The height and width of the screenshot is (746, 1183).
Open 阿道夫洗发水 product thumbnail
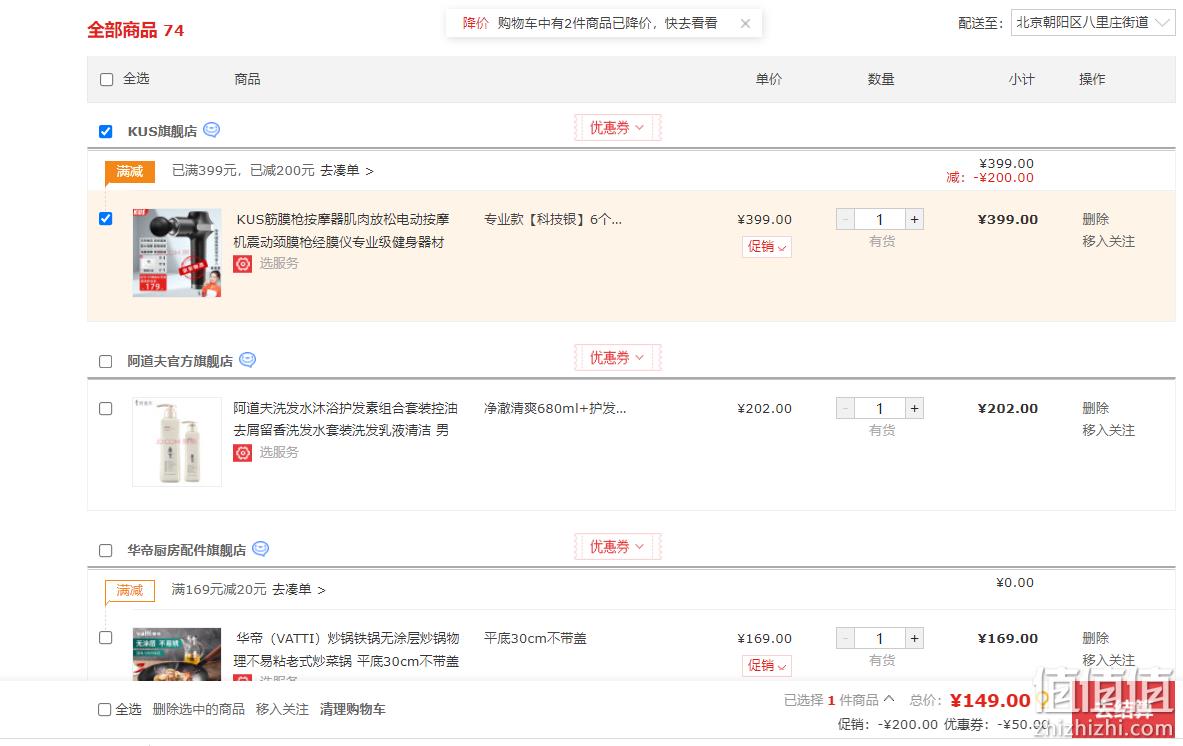[x=177, y=442]
